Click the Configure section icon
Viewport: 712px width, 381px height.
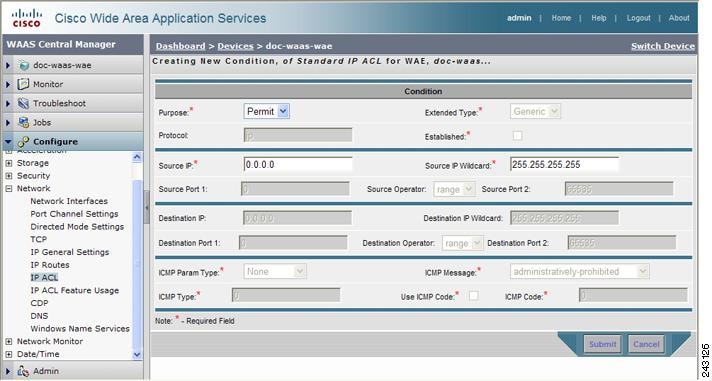[x=23, y=142]
